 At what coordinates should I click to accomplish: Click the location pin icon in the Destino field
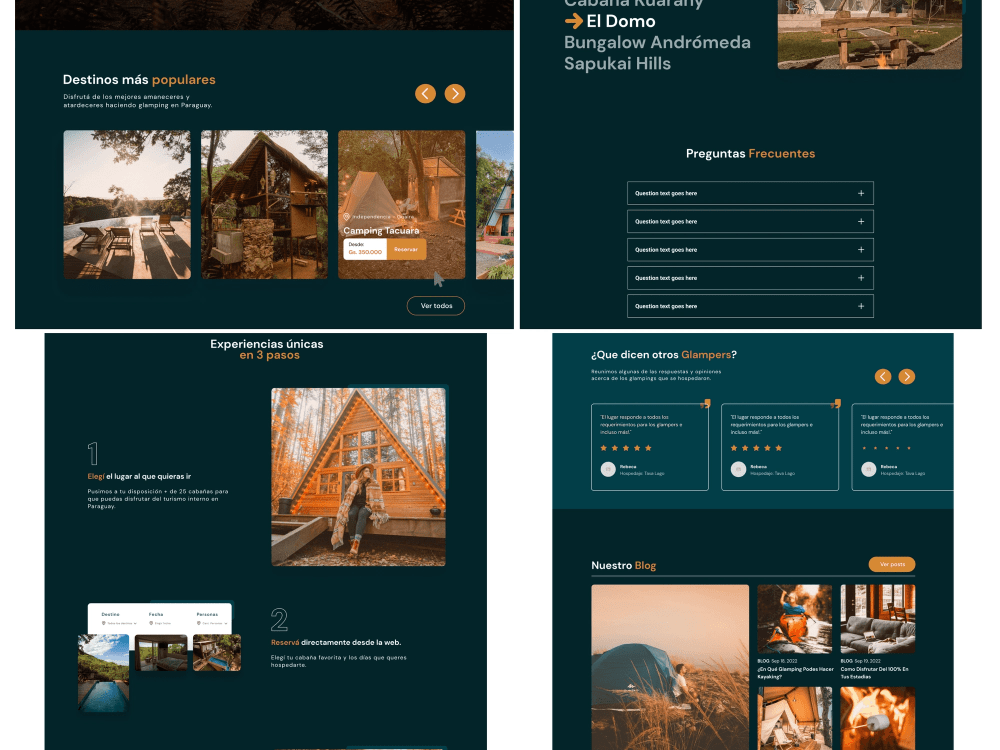[x=105, y=623]
